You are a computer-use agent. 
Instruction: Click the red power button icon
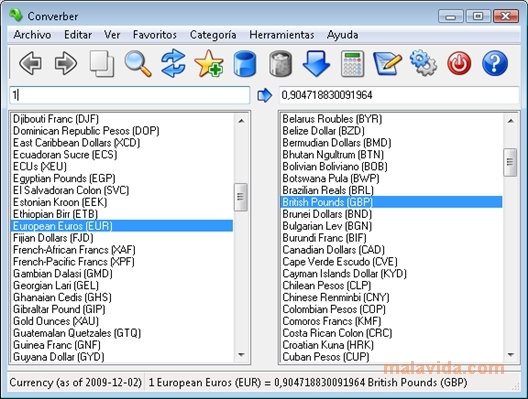pyautogui.click(x=459, y=63)
